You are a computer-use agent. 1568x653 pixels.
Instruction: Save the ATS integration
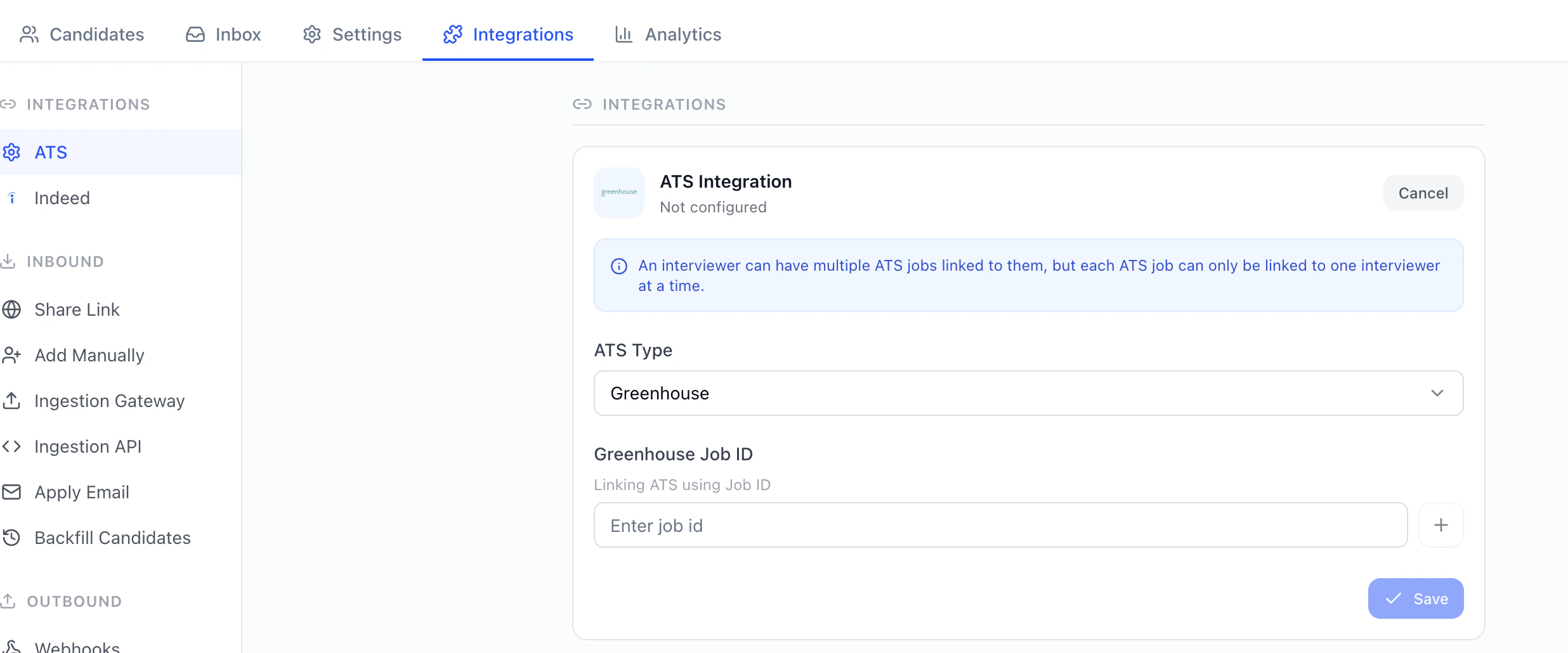1416,598
